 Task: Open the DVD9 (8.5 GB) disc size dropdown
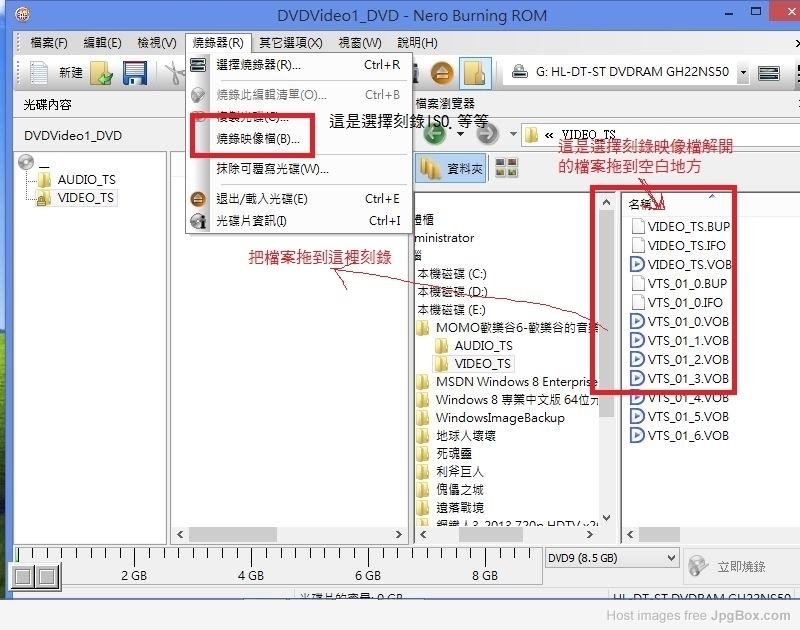pyautogui.click(x=612, y=557)
